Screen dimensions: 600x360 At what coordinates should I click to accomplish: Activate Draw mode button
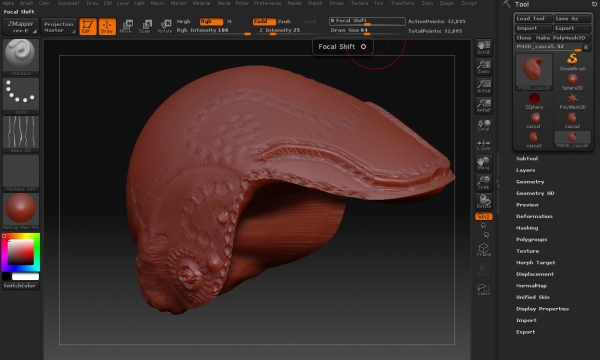pyautogui.click(x=107, y=26)
